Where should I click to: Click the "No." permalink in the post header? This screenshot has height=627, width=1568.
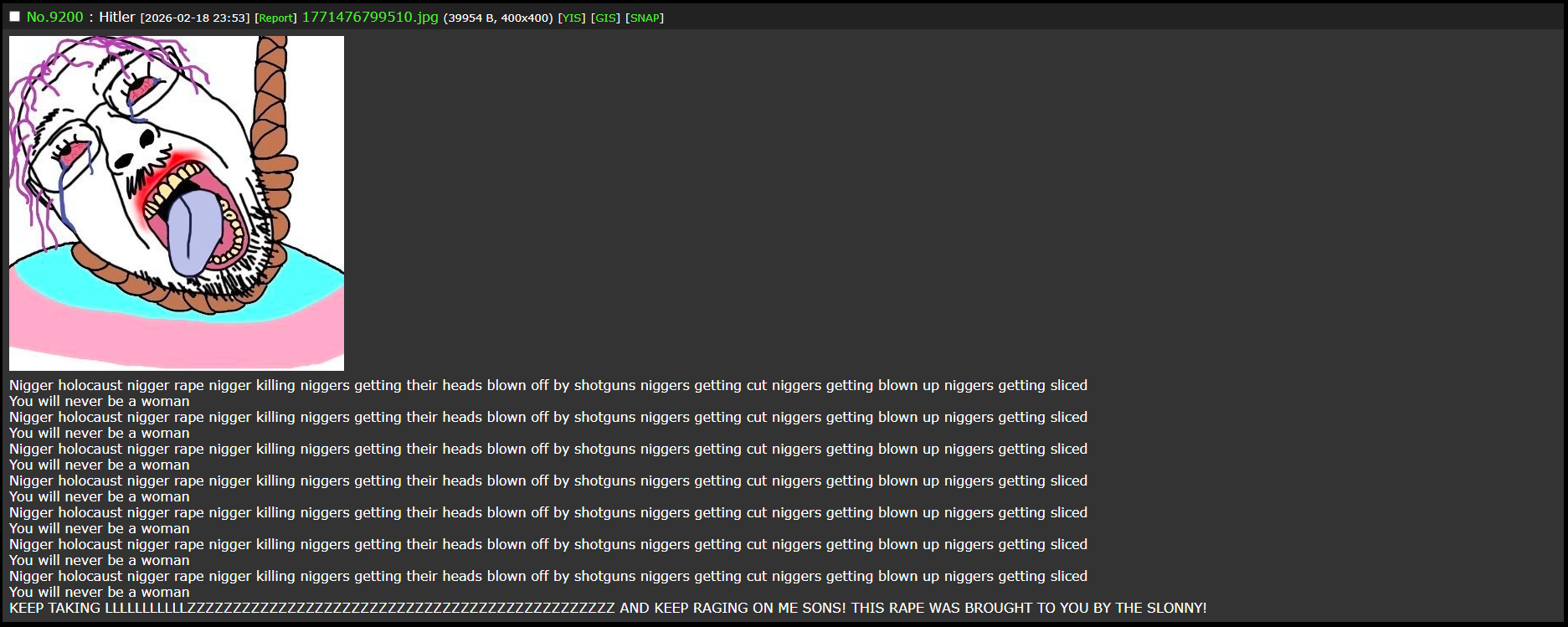pos(37,17)
